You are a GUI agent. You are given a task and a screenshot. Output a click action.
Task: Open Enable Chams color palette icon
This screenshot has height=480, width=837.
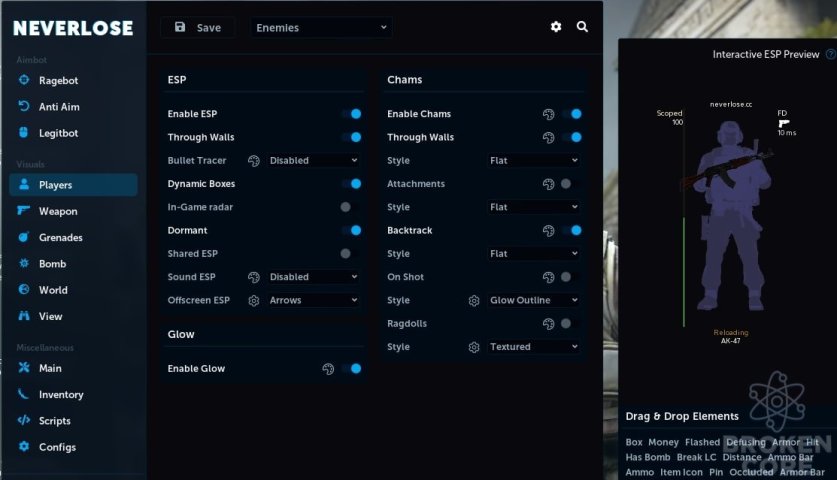(x=548, y=114)
